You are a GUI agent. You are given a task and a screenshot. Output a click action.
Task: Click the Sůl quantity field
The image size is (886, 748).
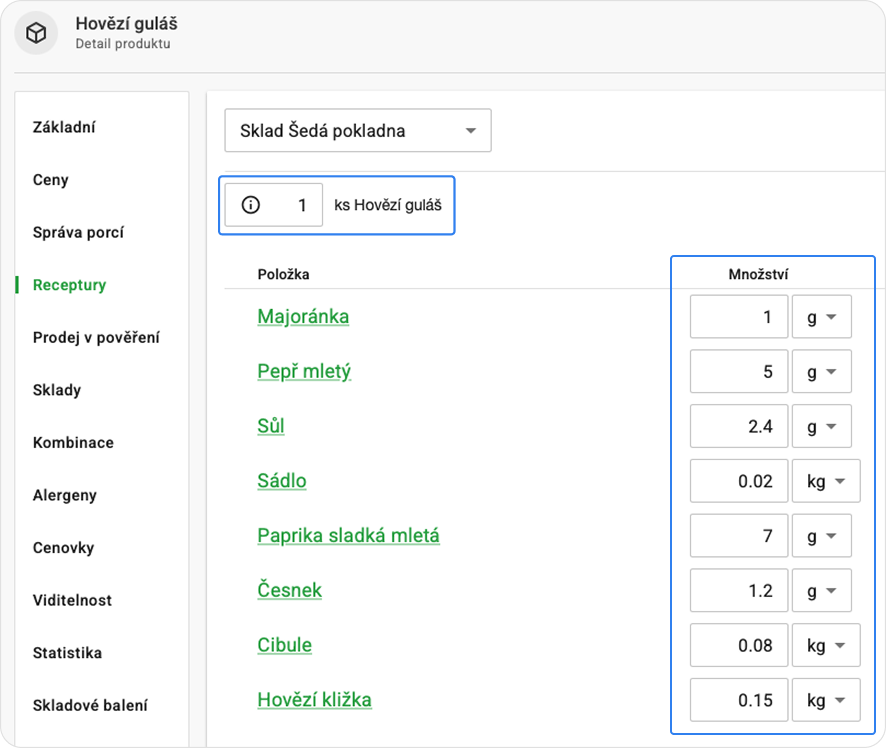[x=738, y=426]
